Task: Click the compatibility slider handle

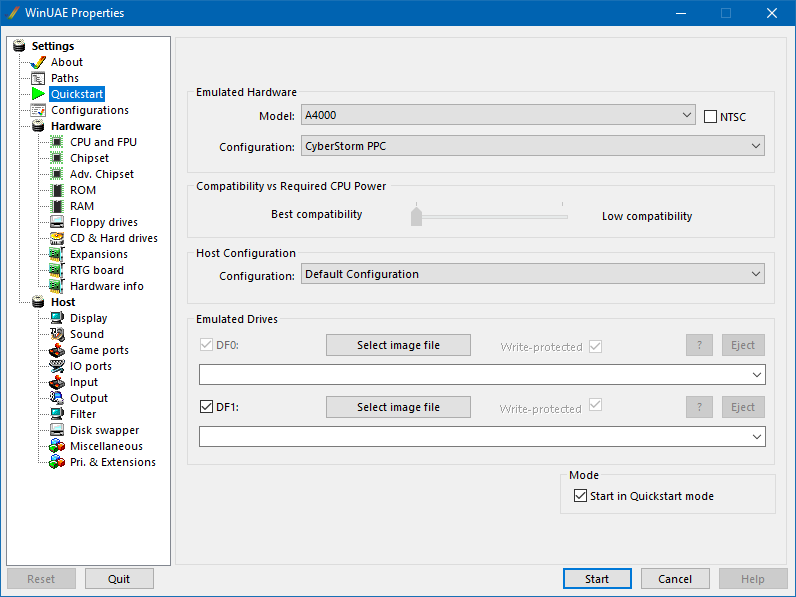Action: pos(416,215)
